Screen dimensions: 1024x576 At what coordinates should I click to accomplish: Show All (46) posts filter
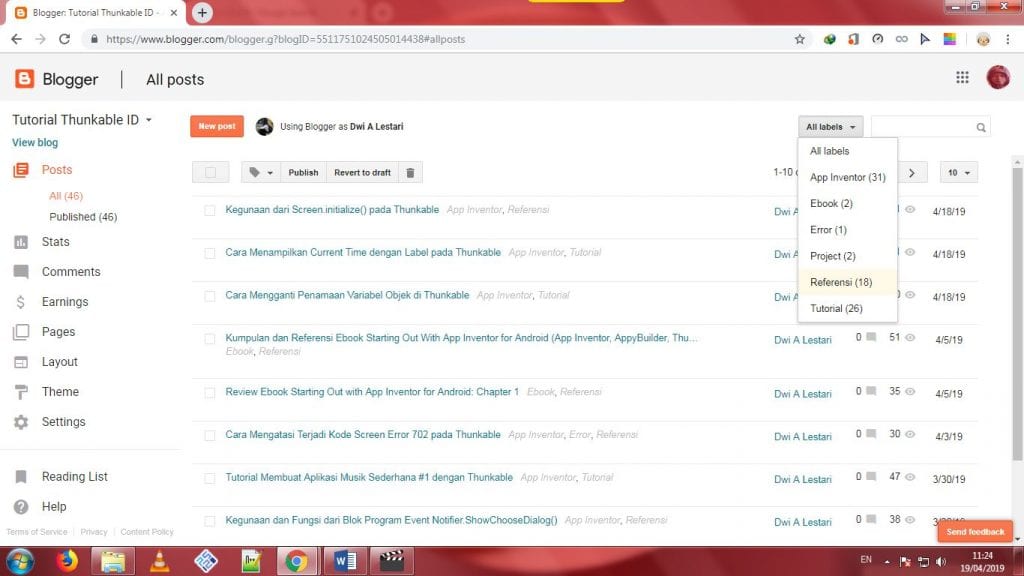pyautogui.click(x=66, y=196)
